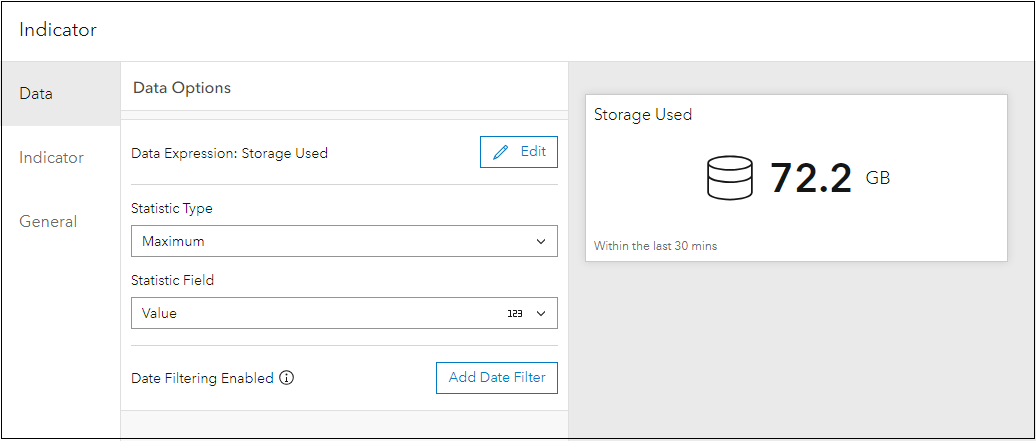Click the Data Options section header

182,88
